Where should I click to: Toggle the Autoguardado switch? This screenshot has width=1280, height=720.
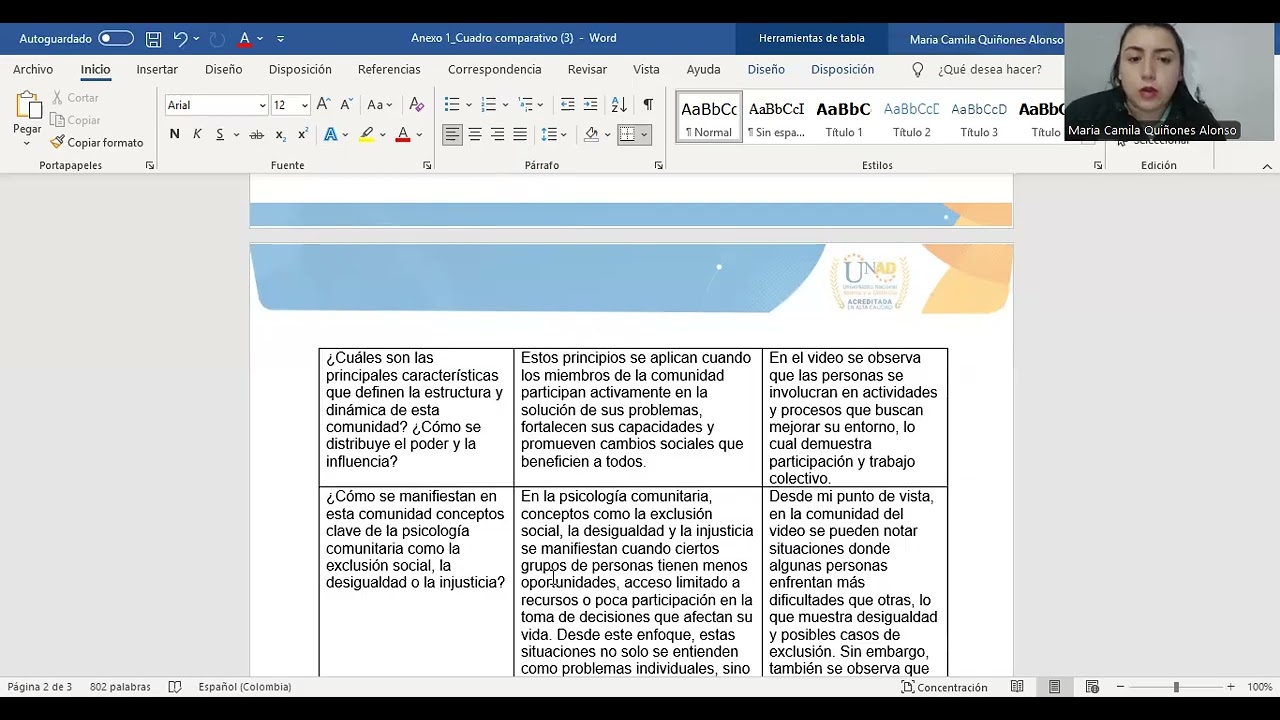pyautogui.click(x=116, y=39)
